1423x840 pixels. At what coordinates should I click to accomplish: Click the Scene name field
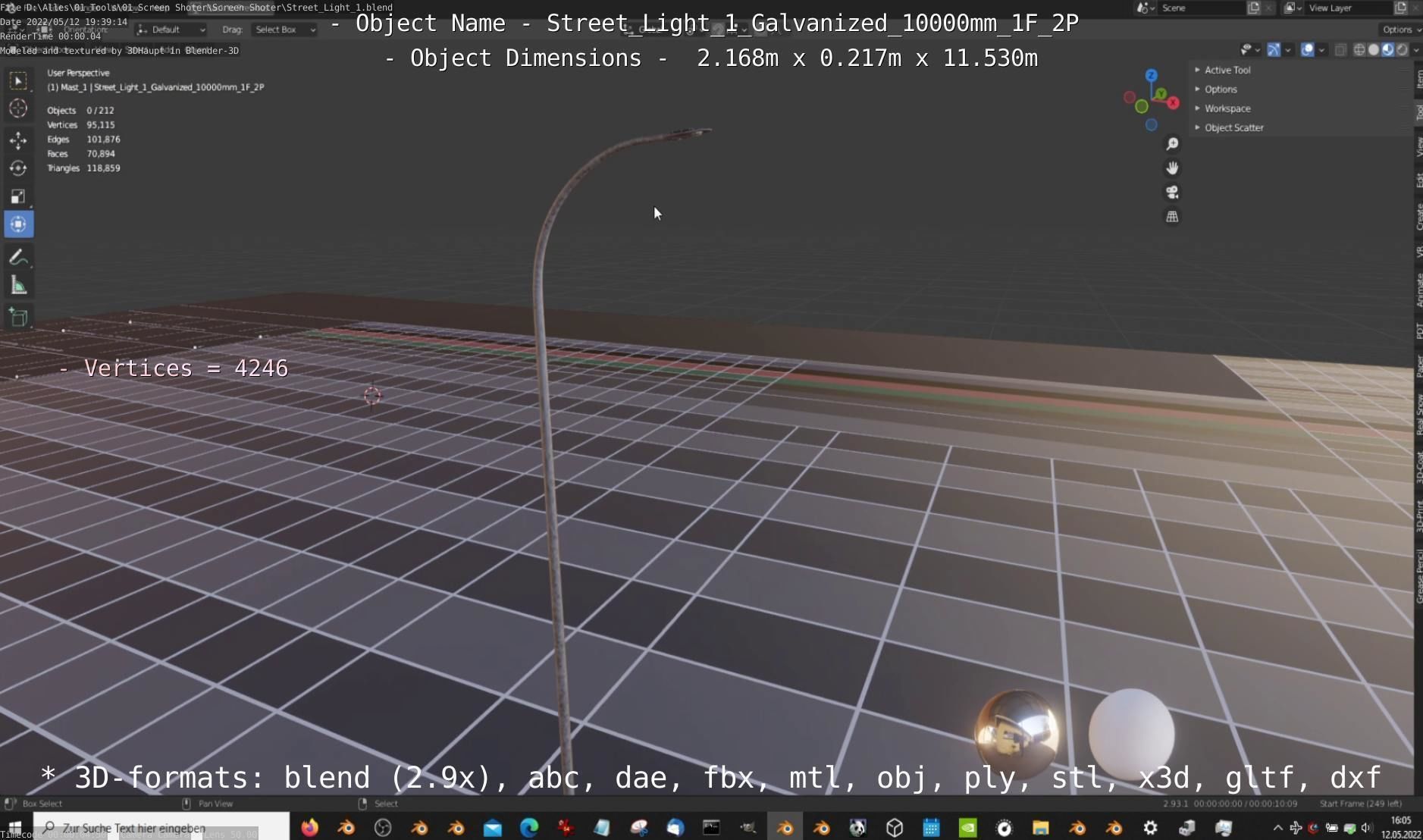point(1201,8)
